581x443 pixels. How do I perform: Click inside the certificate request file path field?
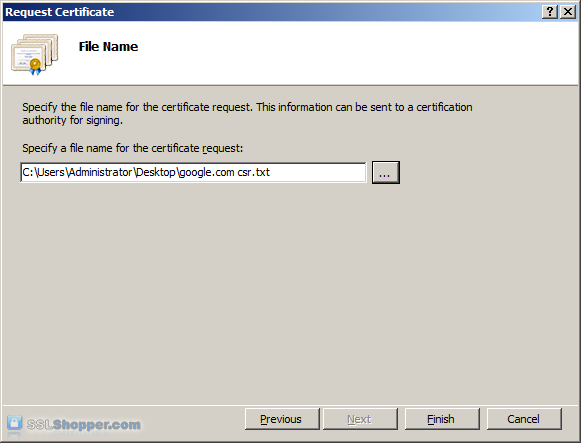point(193,172)
